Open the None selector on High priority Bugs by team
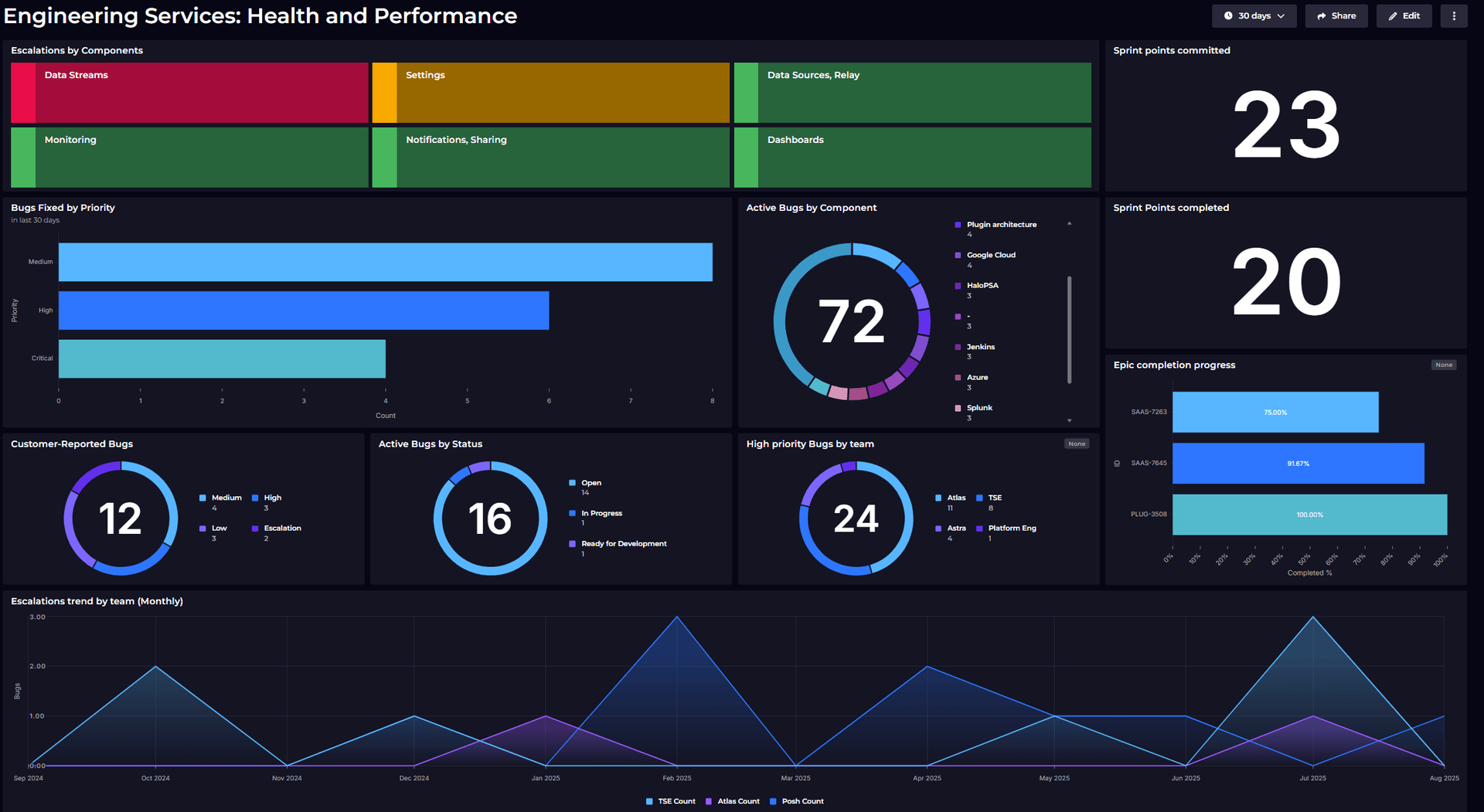Screen dimensions: 1484x812 (1076, 444)
